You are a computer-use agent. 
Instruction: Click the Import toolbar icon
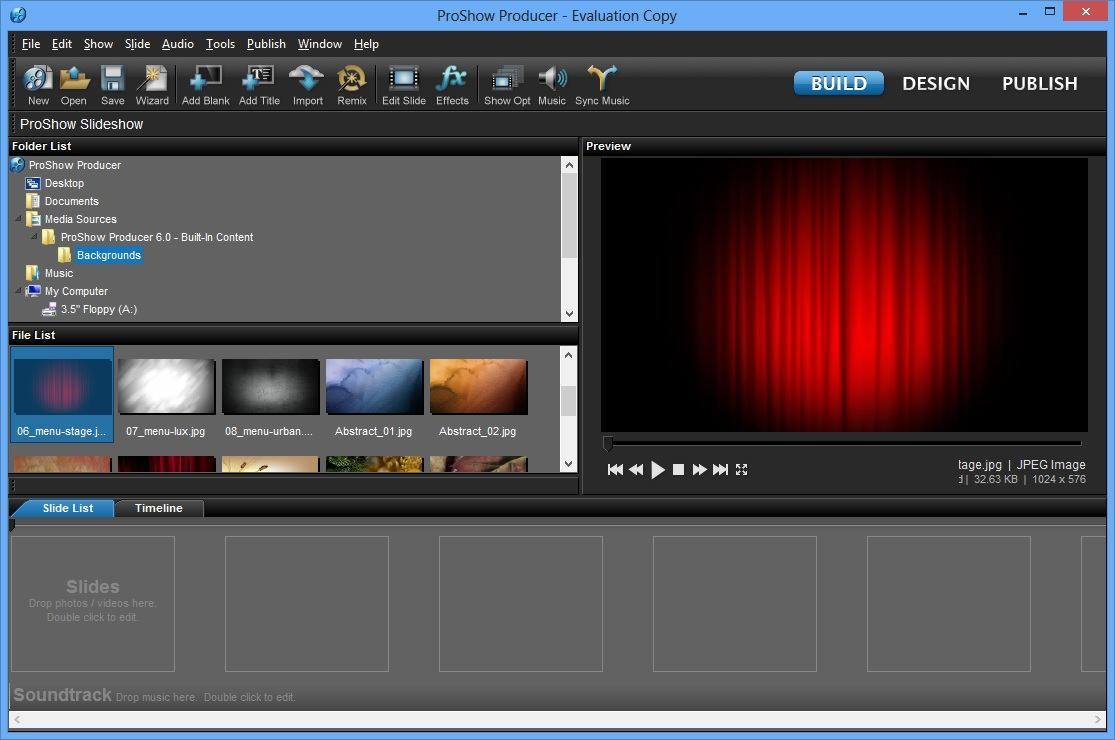[307, 85]
